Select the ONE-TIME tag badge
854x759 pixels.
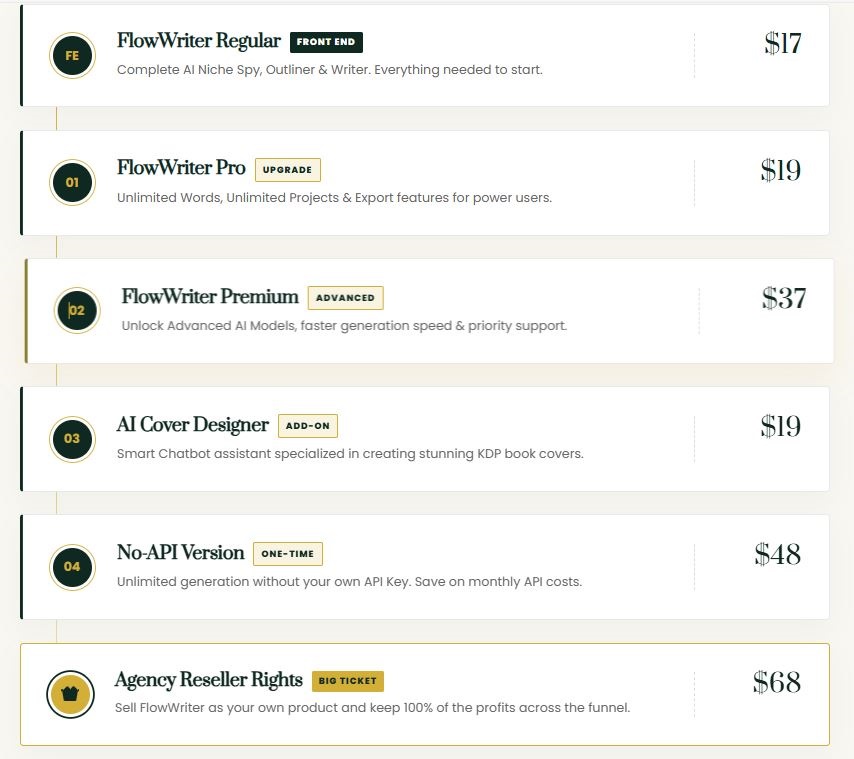click(x=288, y=553)
